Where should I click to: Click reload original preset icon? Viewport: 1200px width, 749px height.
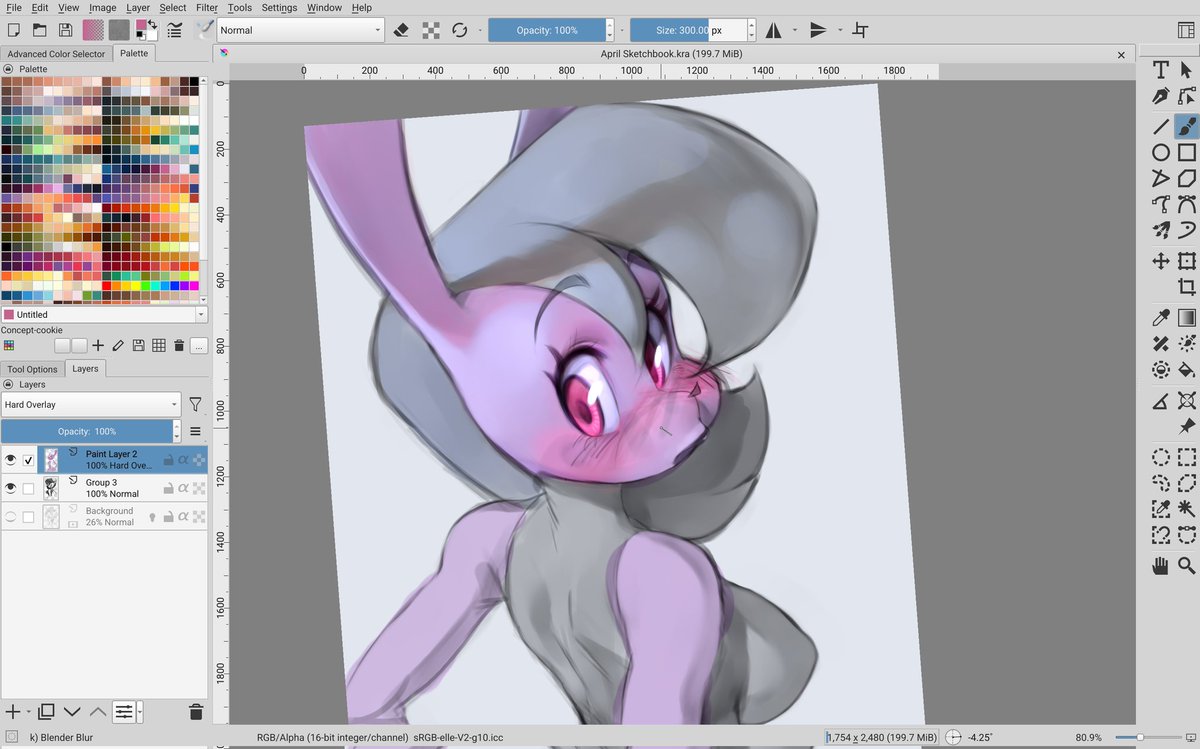(460, 30)
